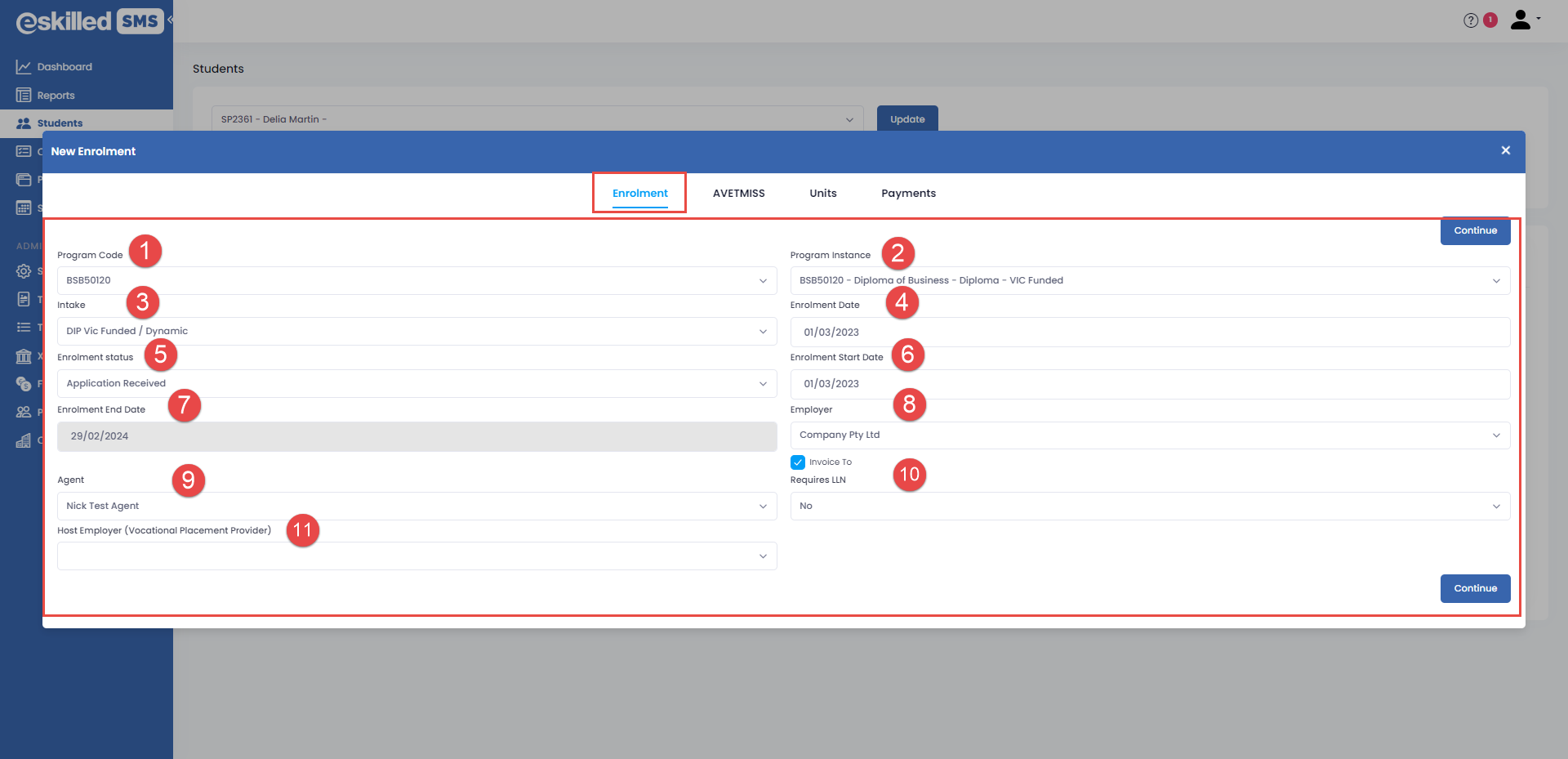The width and height of the screenshot is (1568, 759).
Task: Open the user profile account icon
Action: [1521, 20]
